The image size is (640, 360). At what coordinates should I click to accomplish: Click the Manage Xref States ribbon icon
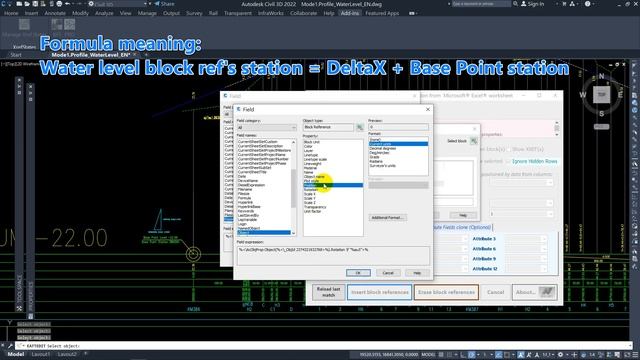pos(24,25)
